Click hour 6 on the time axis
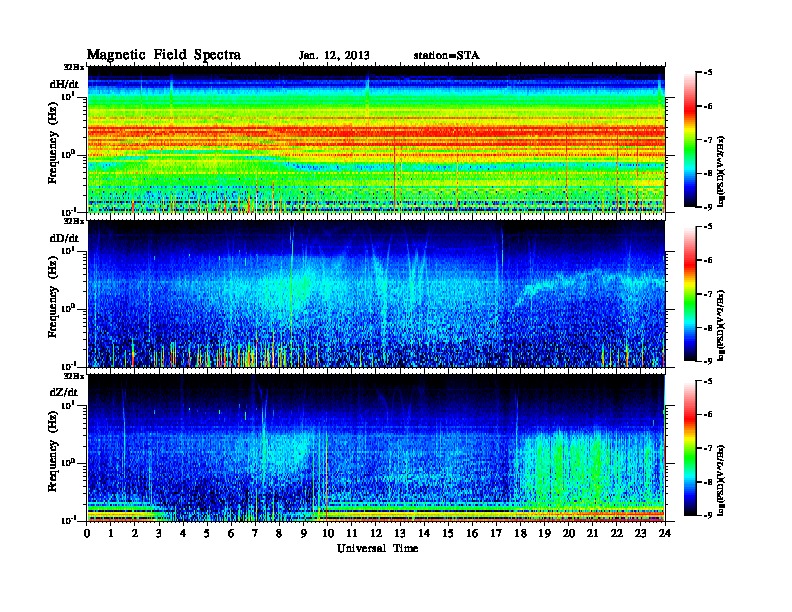This screenshot has width=792, height=612. click(231, 533)
